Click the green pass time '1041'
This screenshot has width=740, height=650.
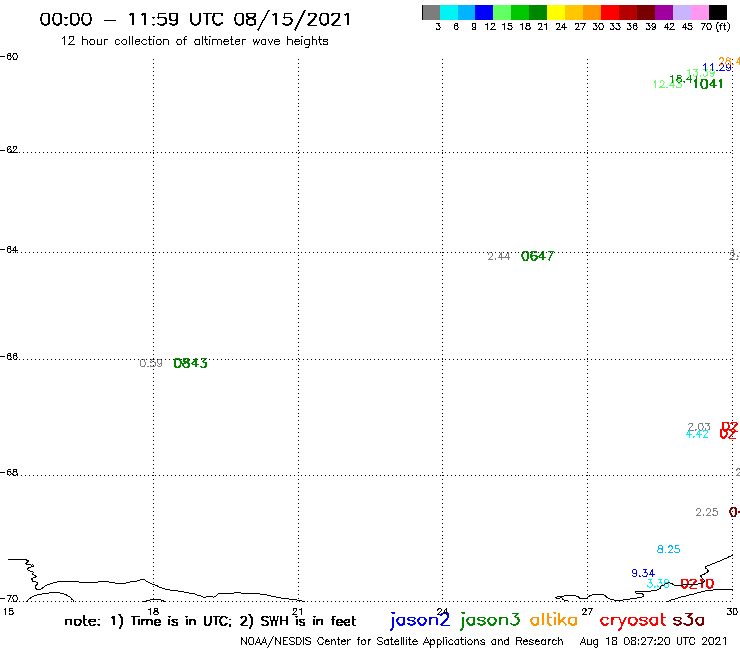point(708,84)
